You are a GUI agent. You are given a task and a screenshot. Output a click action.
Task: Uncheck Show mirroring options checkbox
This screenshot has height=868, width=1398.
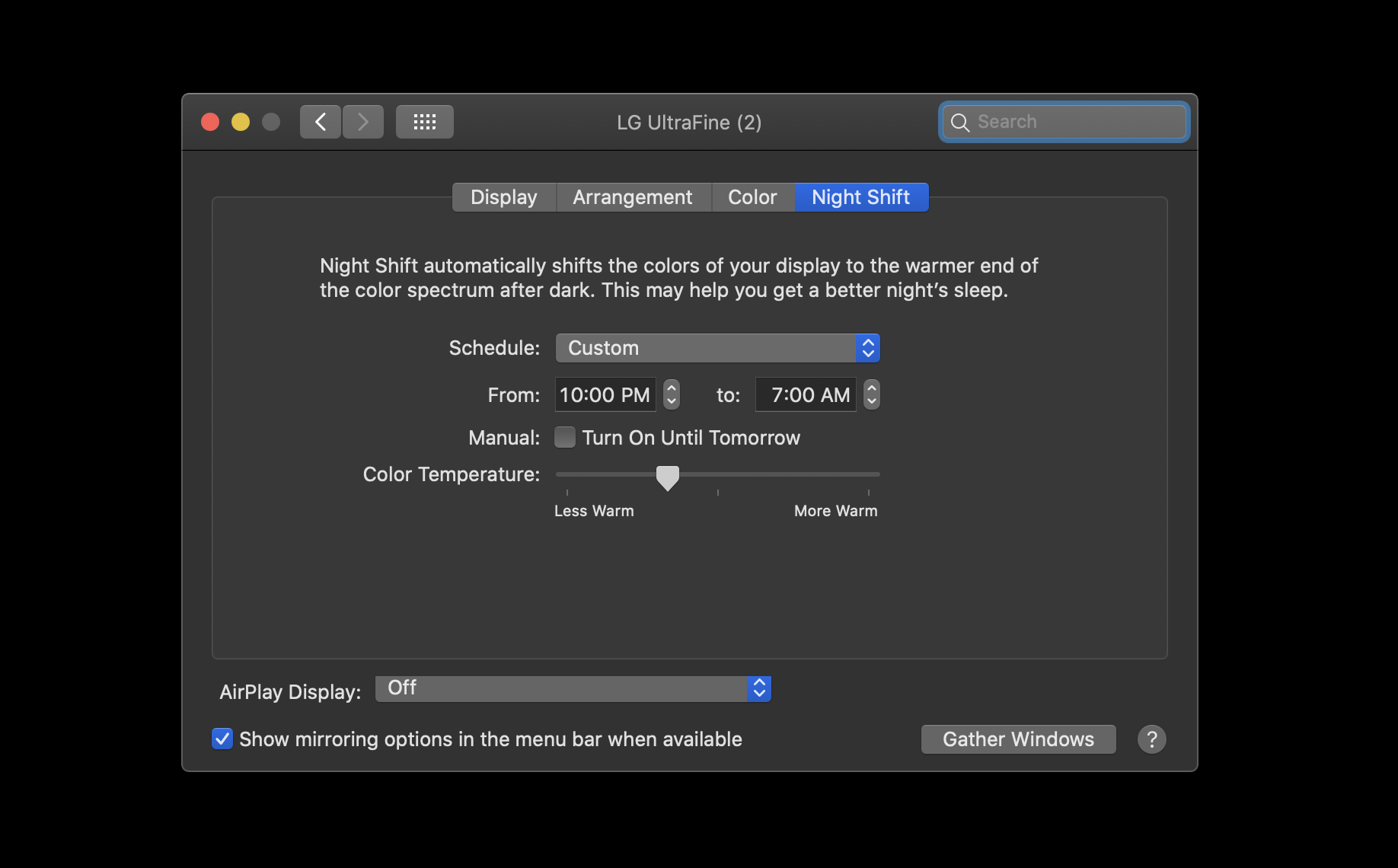click(x=222, y=739)
